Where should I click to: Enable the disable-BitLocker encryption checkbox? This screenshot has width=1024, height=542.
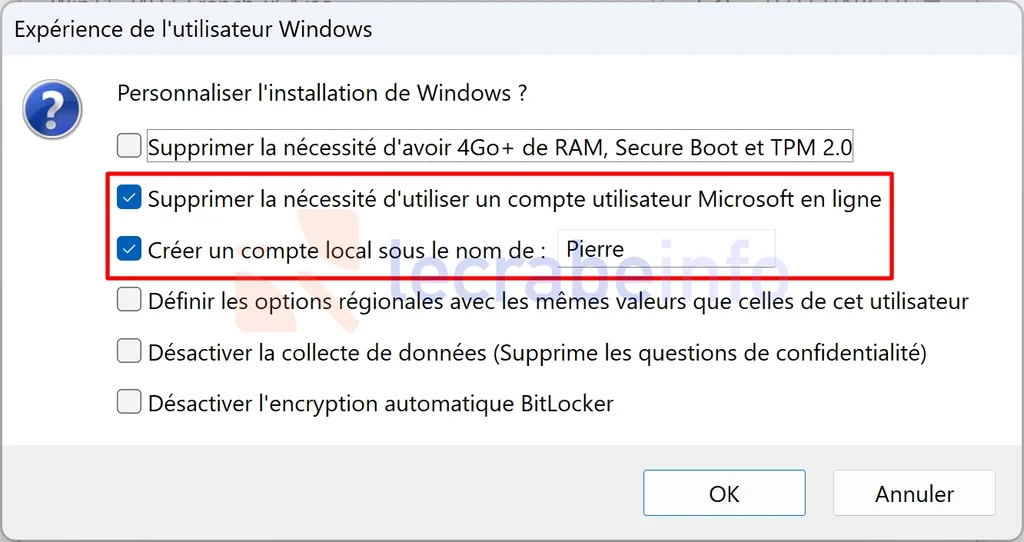click(129, 403)
